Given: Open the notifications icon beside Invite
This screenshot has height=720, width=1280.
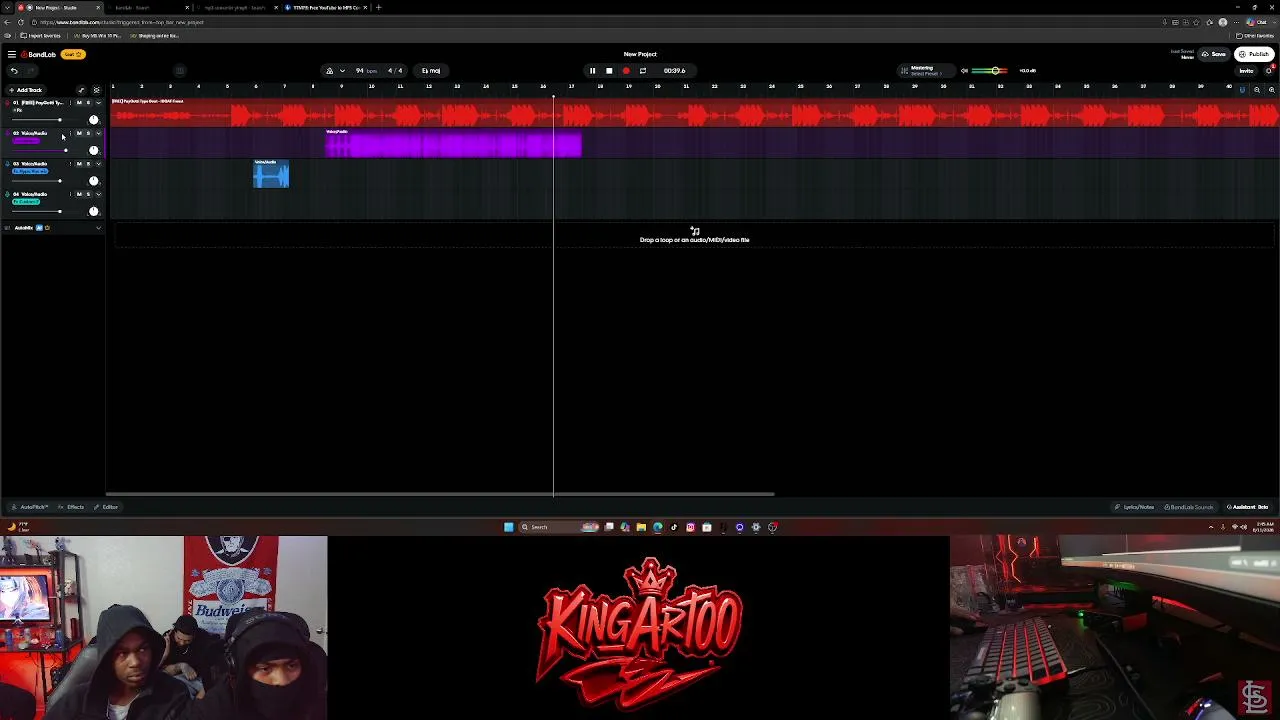Looking at the screenshot, I should 1269,71.
